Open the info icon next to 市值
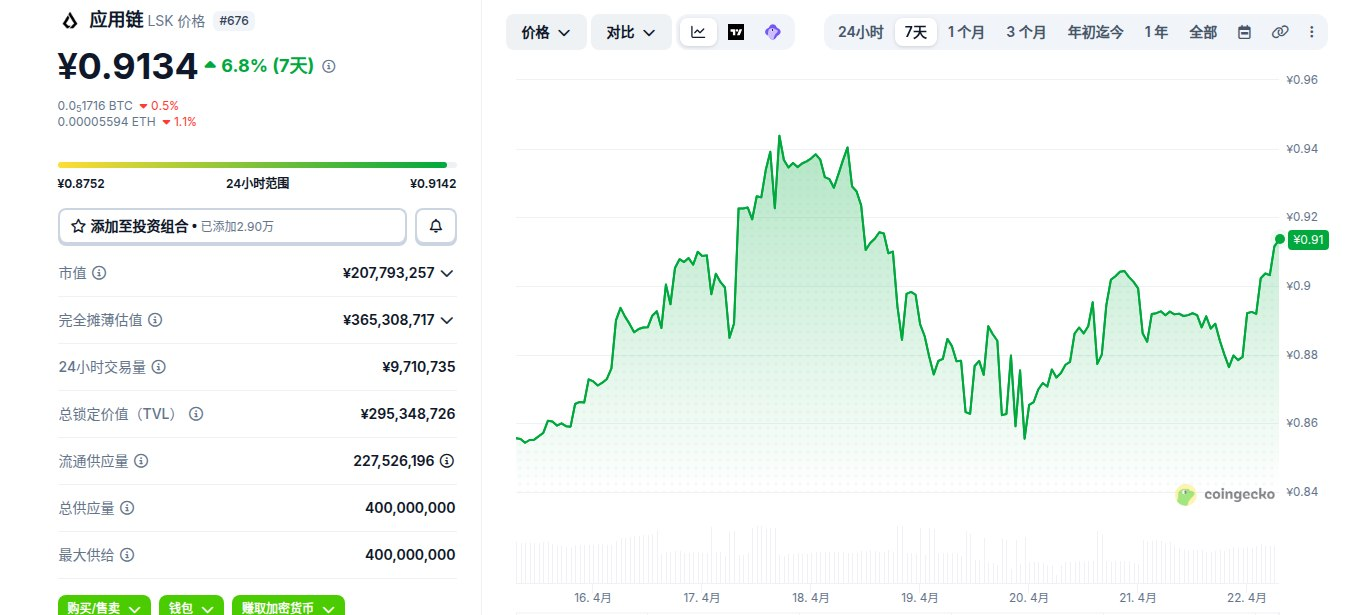The width and height of the screenshot is (1360, 615). click(99, 273)
